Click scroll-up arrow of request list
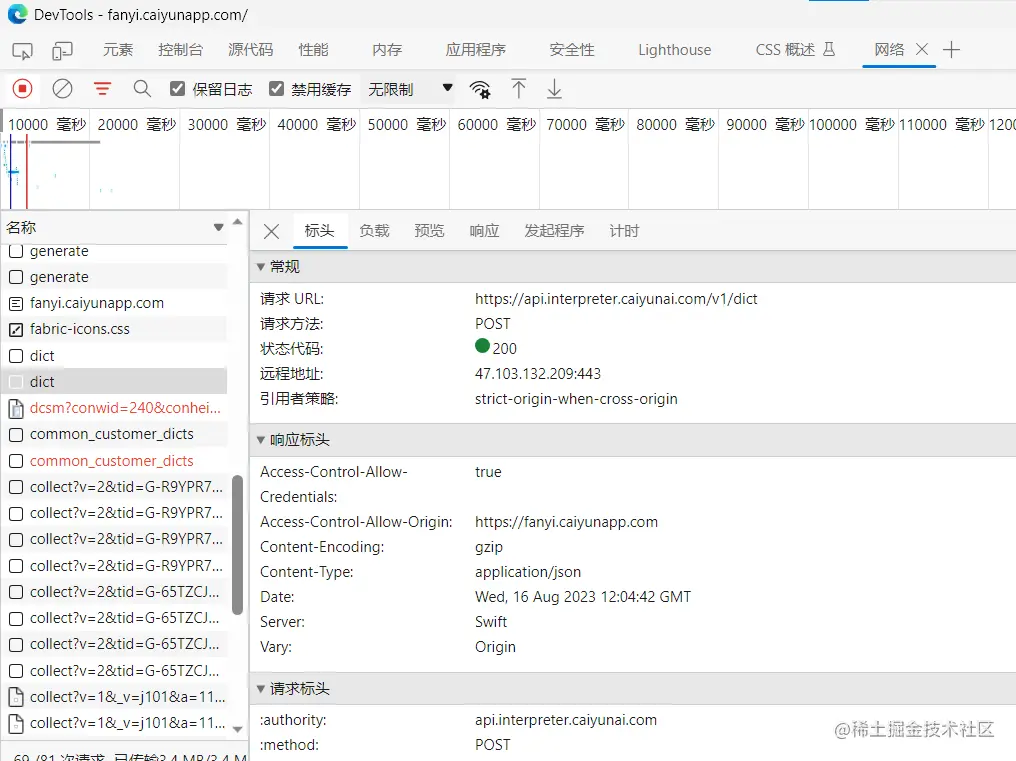This screenshot has height=761, width=1016. coord(238,222)
